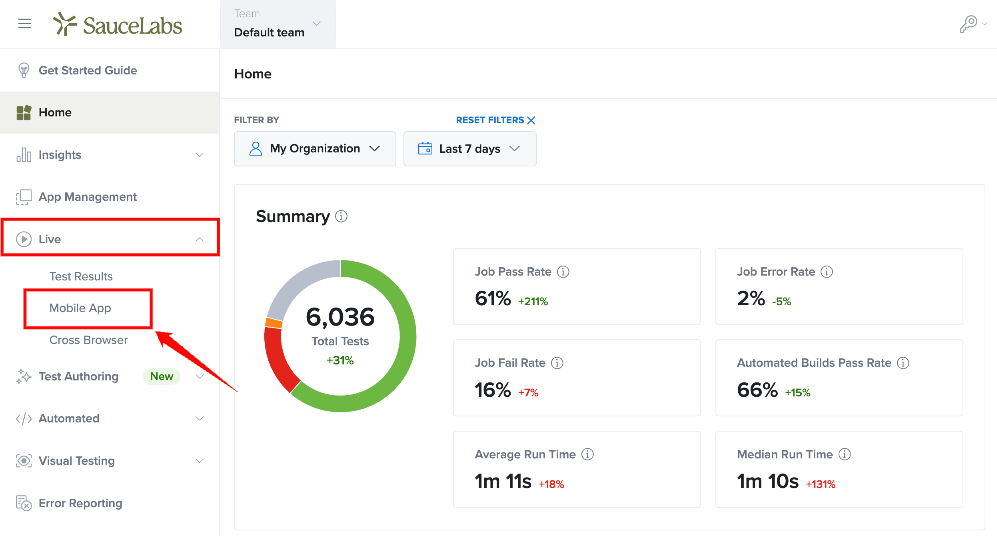Click the info icon next to Summary
The width and height of the screenshot is (997, 536).
tap(341, 216)
